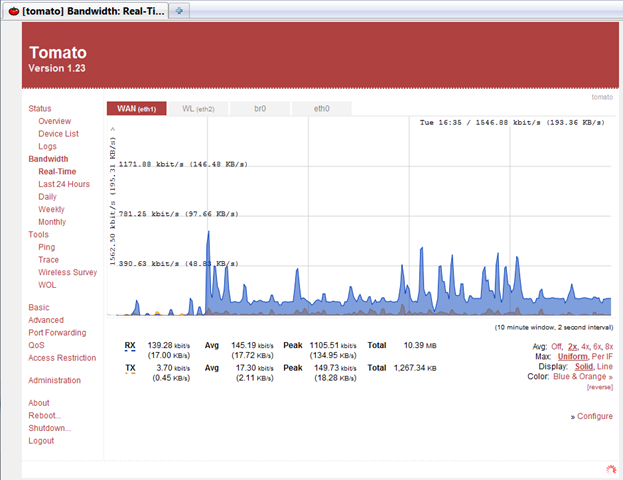Set averaging to 4x
Screen dimensions: 623x480
585,346
